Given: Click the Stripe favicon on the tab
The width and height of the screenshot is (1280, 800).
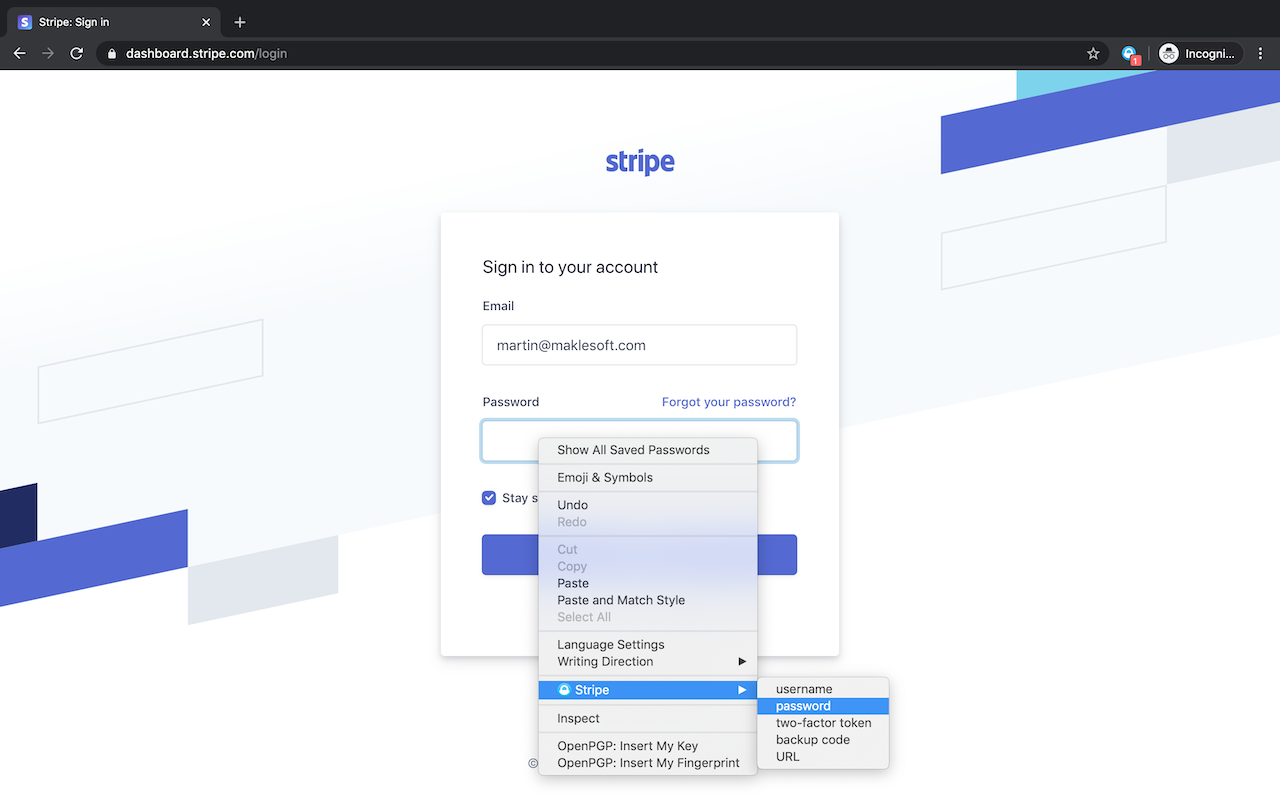Looking at the screenshot, I should [x=25, y=22].
